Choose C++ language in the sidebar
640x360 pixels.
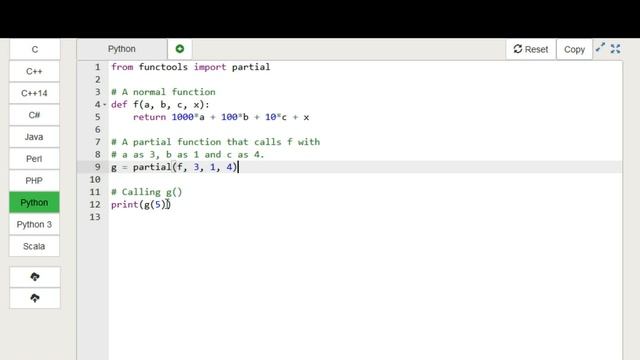(x=34, y=71)
